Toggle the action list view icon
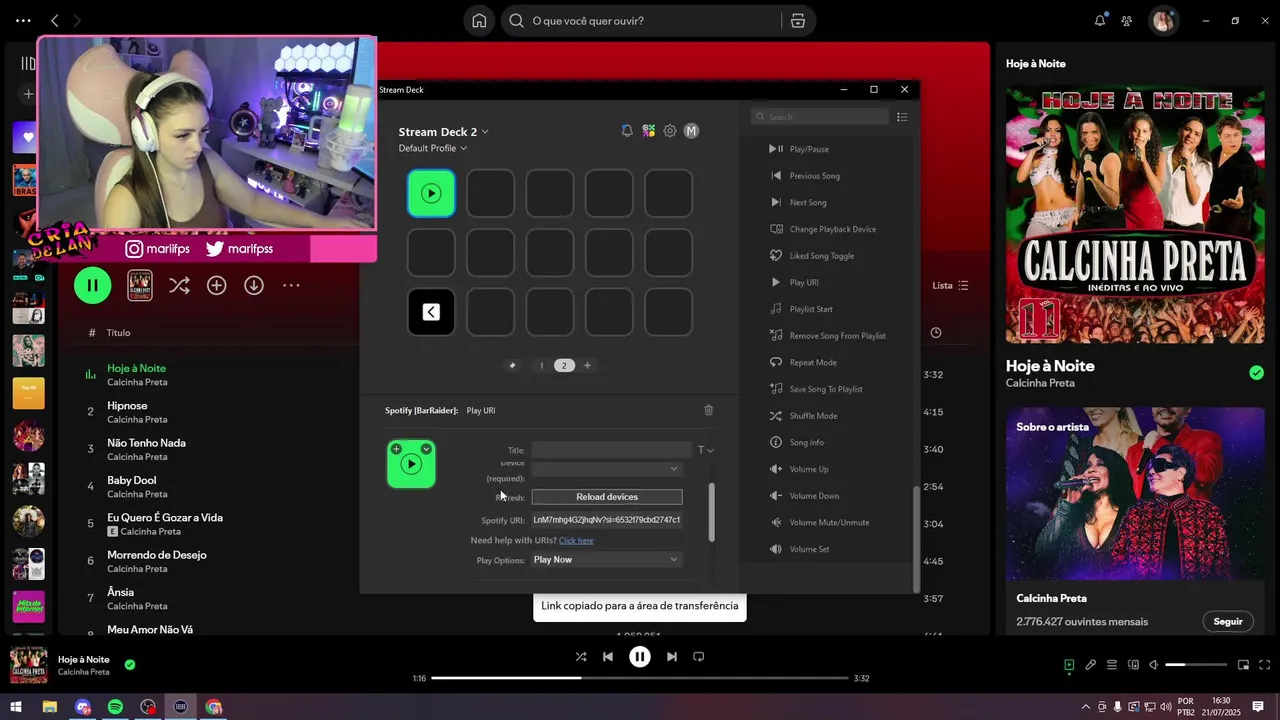Screen dimensions: 1280x720 pyautogui.click(x=902, y=117)
